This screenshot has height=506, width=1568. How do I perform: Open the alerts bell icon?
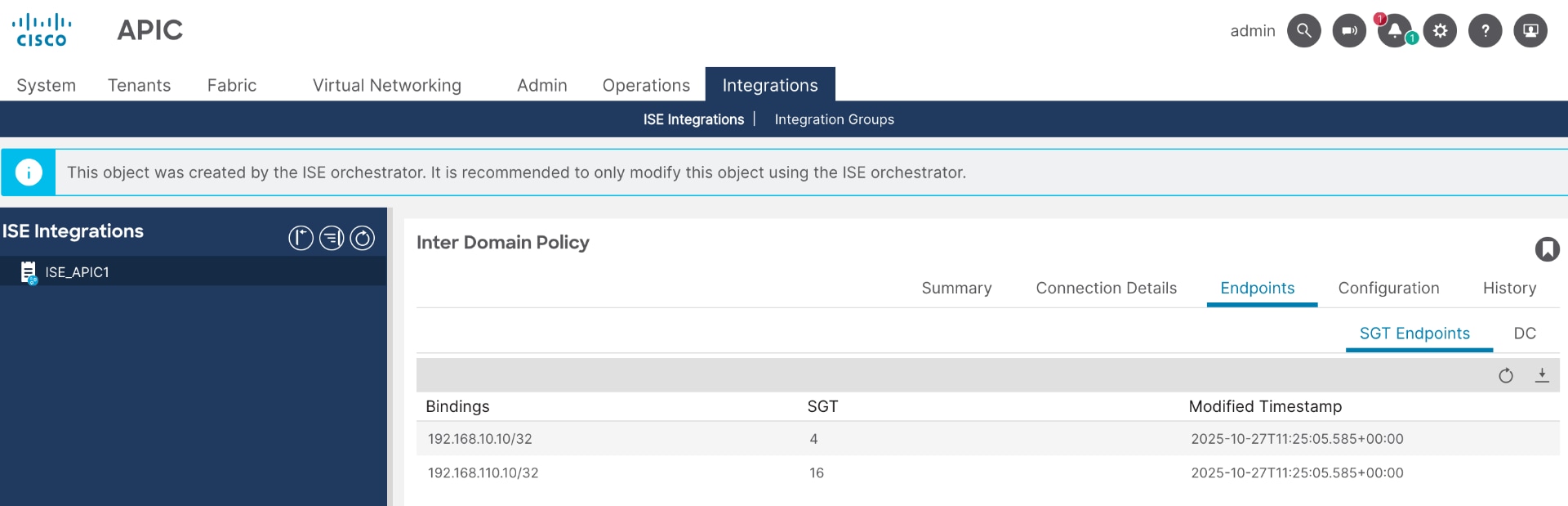pyautogui.click(x=1395, y=31)
